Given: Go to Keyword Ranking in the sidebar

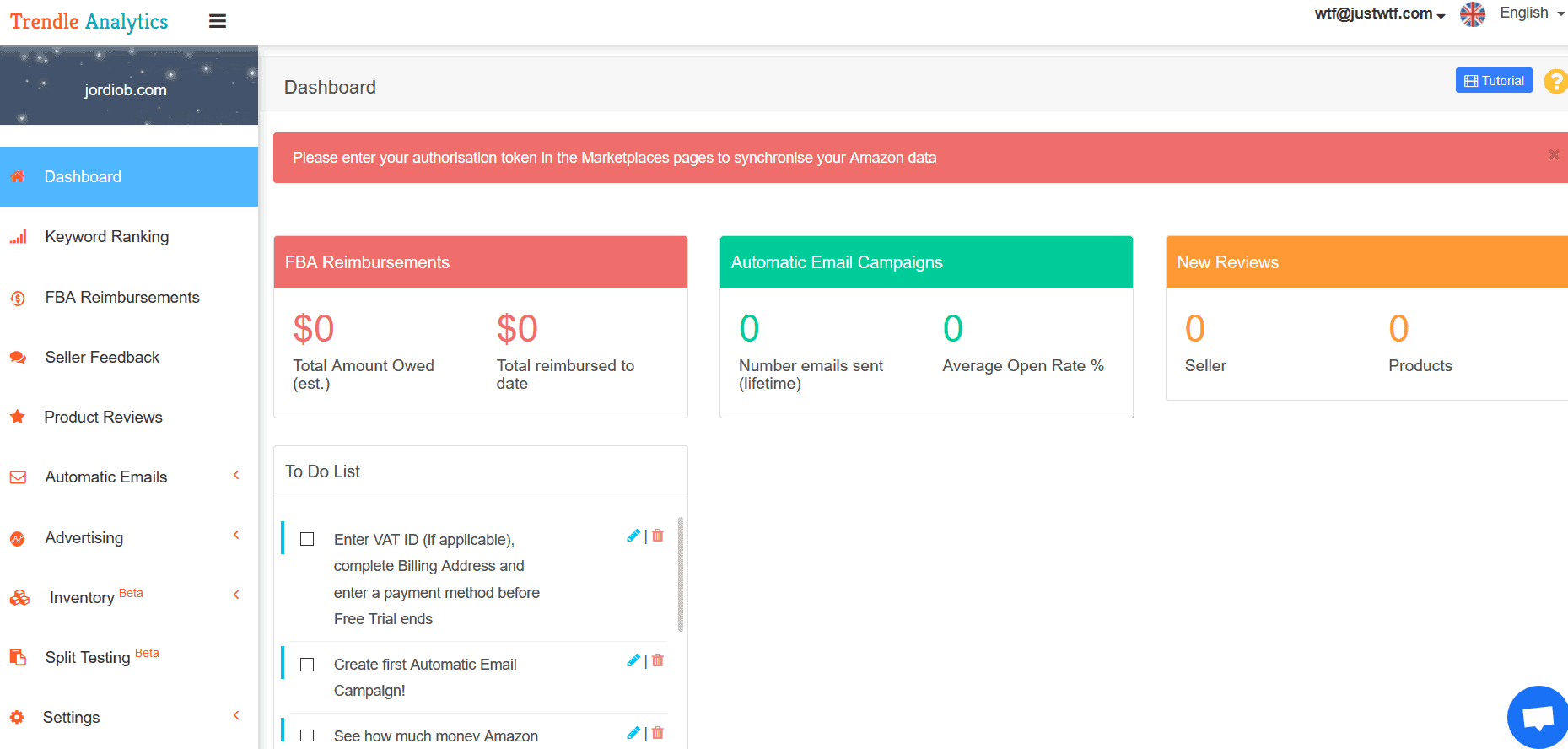Looking at the screenshot, I should [x=107, y=237].
